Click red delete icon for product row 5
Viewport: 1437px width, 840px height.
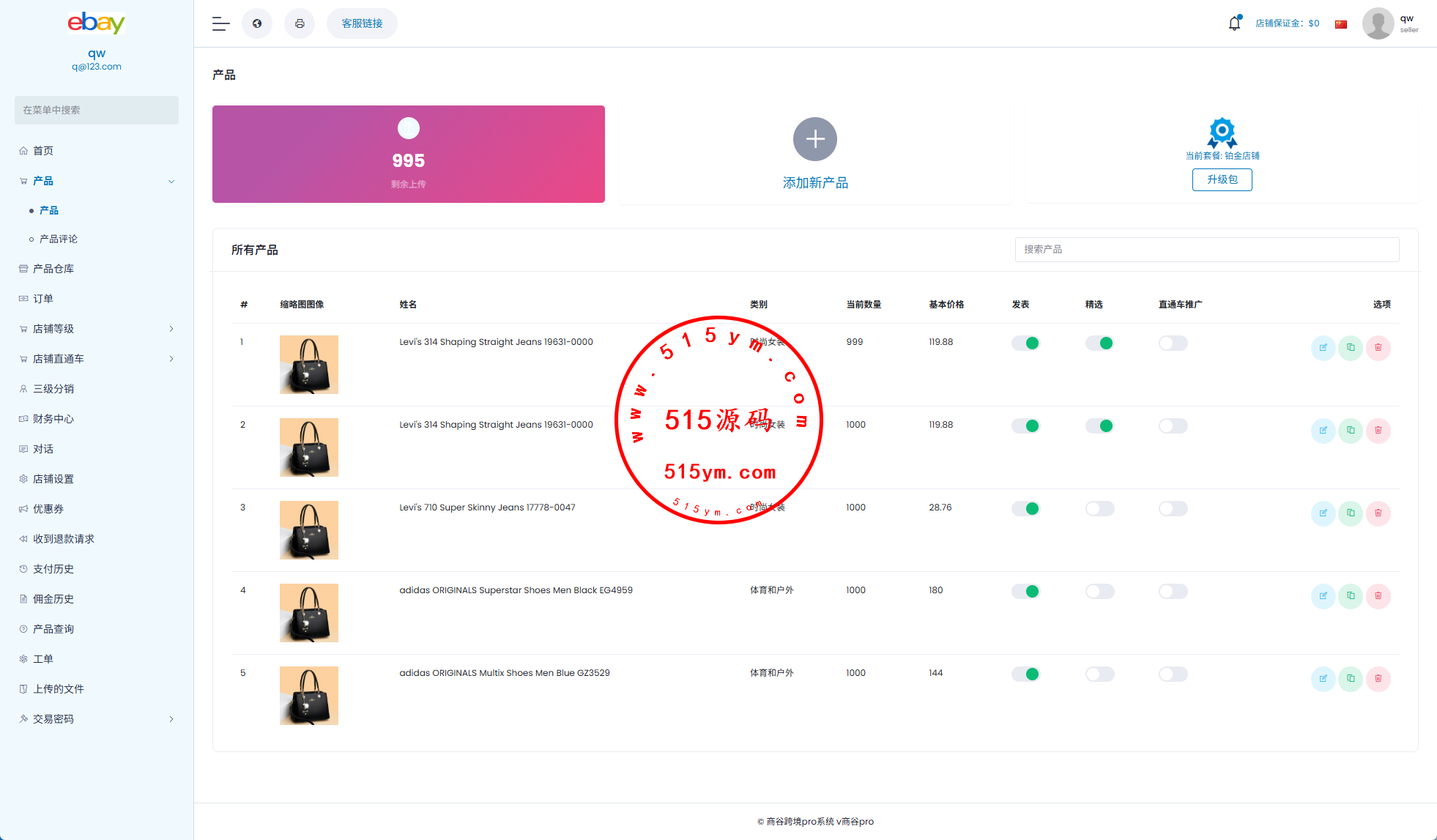1378,679
